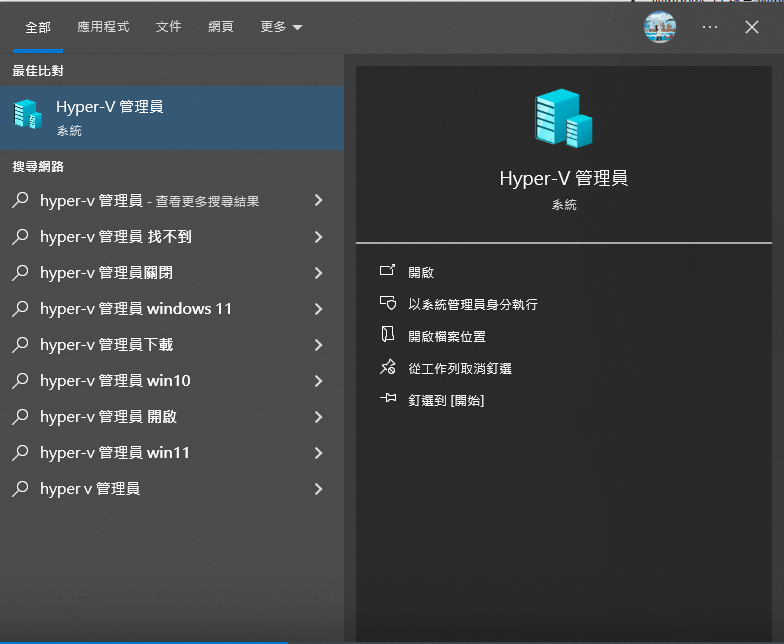This screenshot has width=784, height=644.
Task: Open the Hyper-V 管理員 best match result
Action: pos(172,118)
